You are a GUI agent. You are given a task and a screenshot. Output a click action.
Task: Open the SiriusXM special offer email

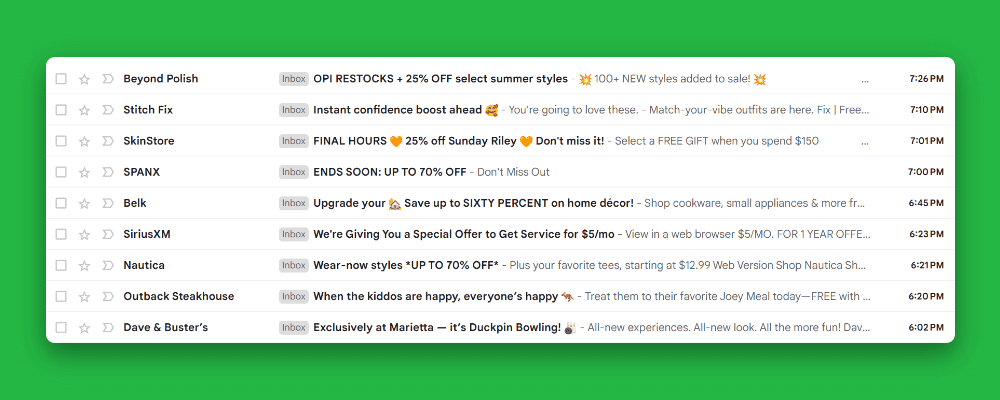point(465,234)
